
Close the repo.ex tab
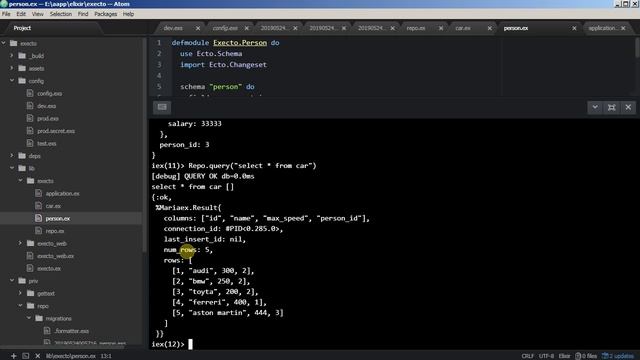(x=441, y=28)
